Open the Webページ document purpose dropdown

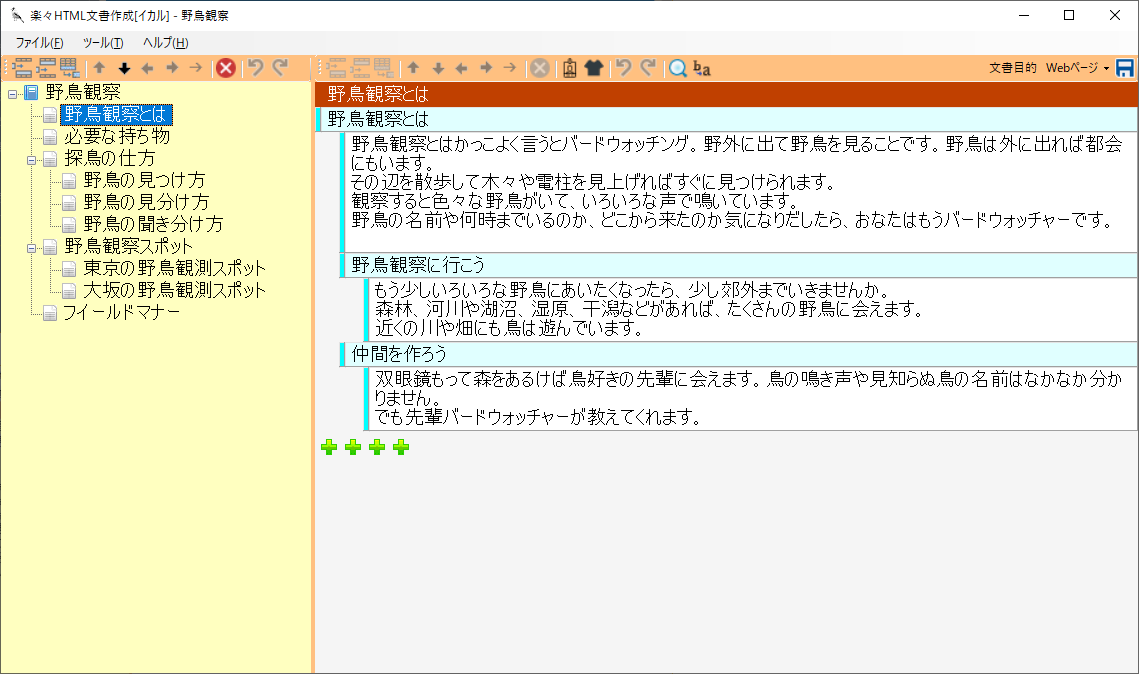tap(1077, 68)
